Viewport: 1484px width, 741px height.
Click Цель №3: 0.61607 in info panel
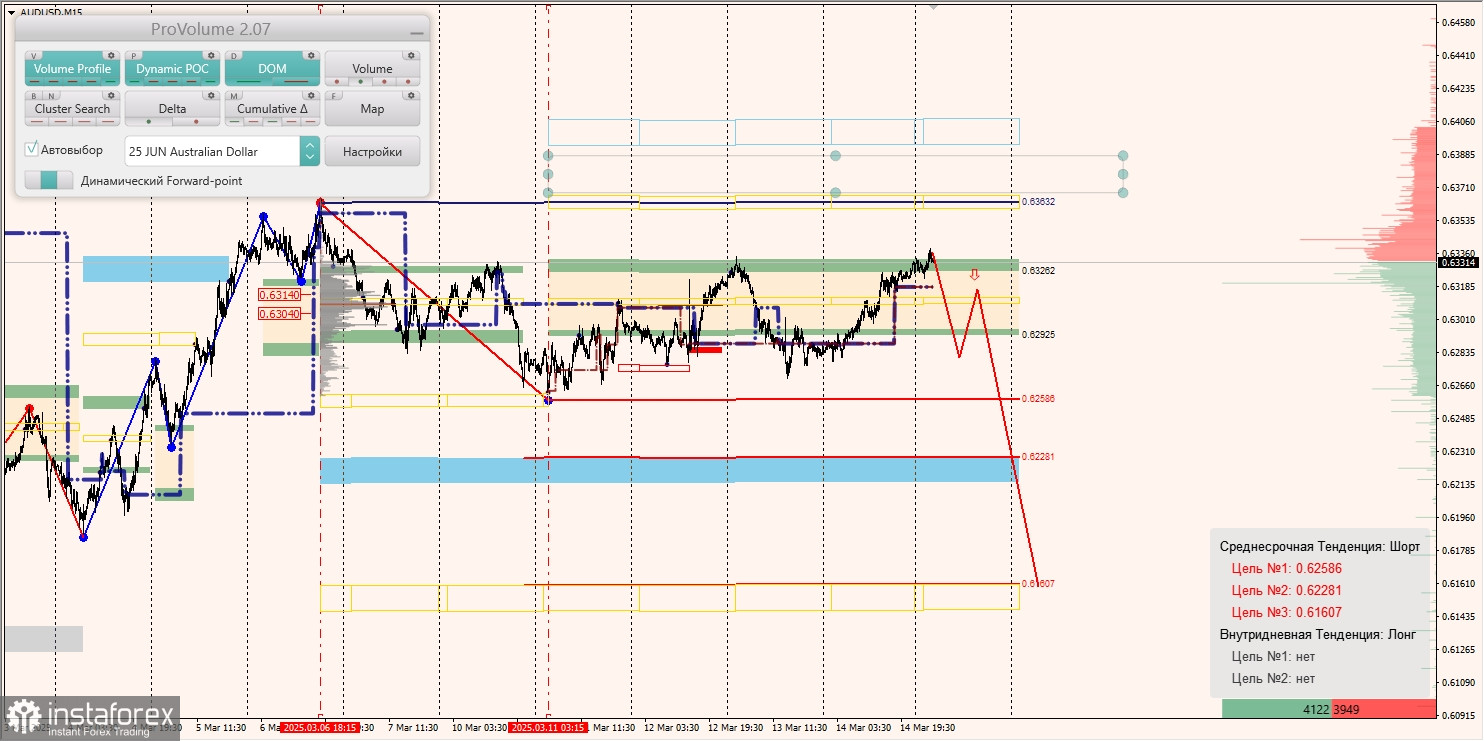pos(1286,612)
